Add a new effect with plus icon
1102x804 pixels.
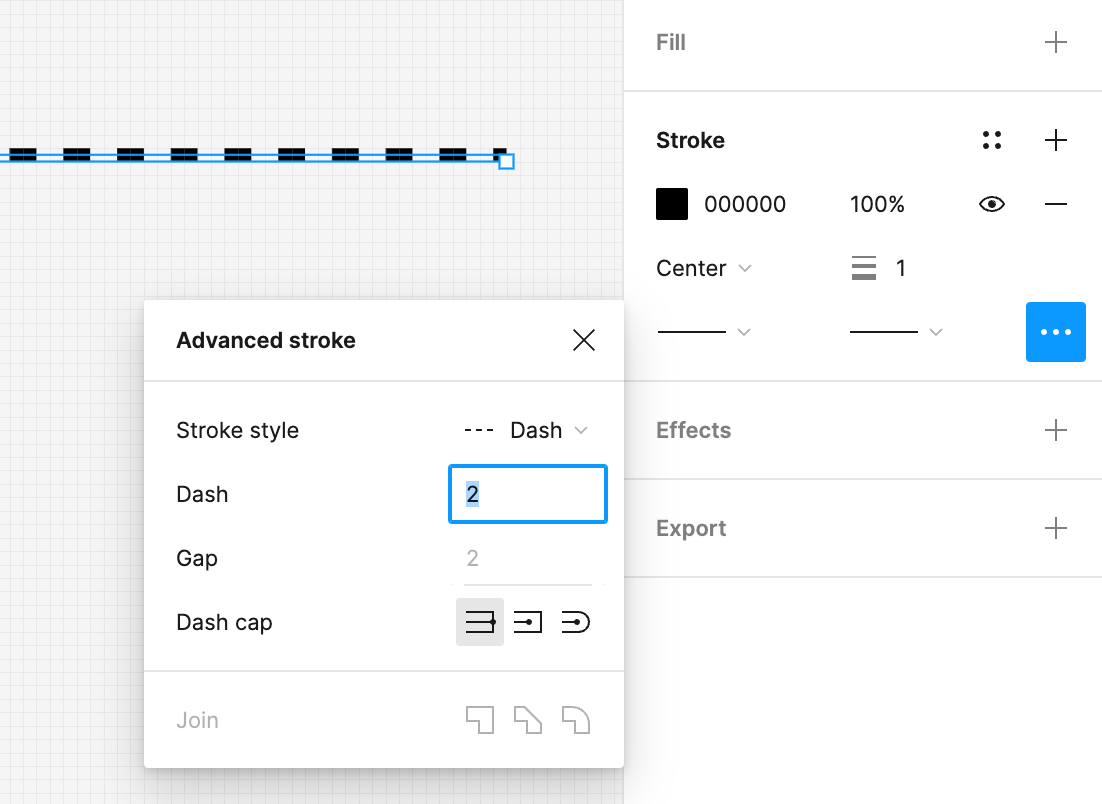tap(1055, 430)
